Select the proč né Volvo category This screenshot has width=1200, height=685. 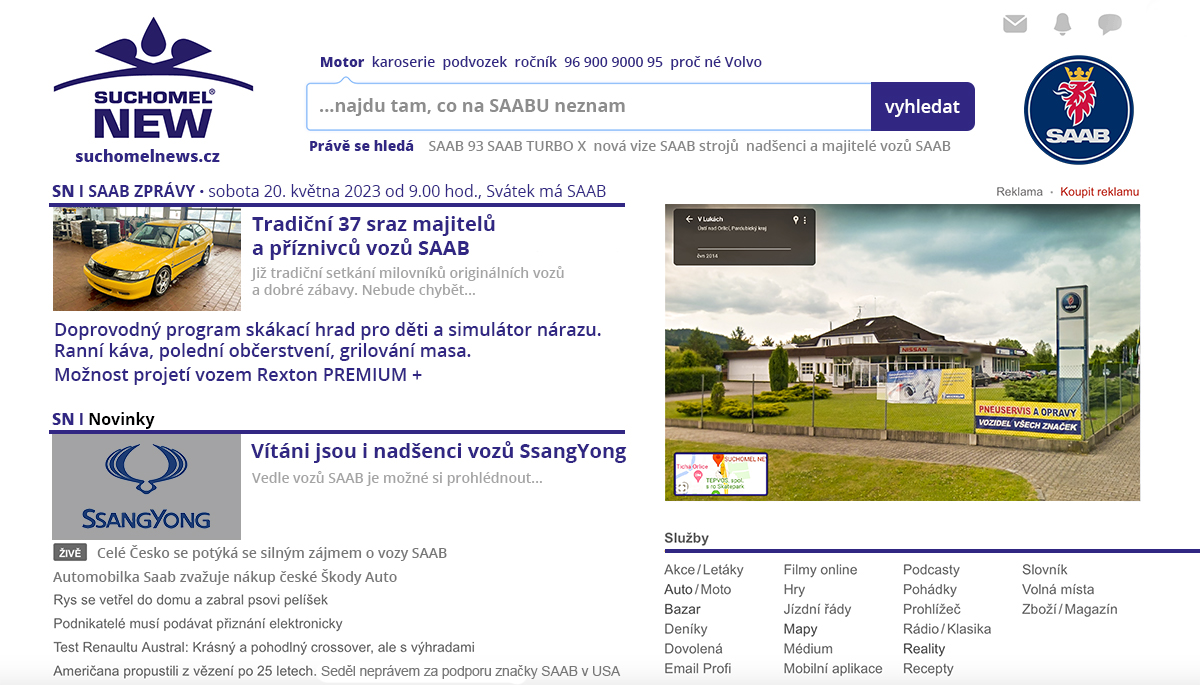[716, 62]
